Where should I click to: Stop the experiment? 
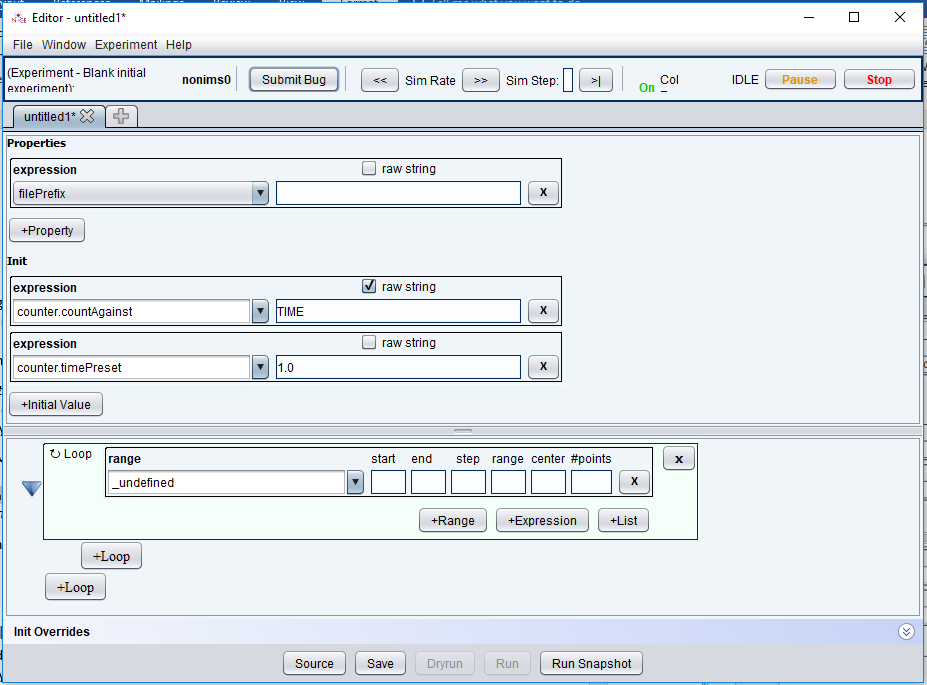coord(879,79)
